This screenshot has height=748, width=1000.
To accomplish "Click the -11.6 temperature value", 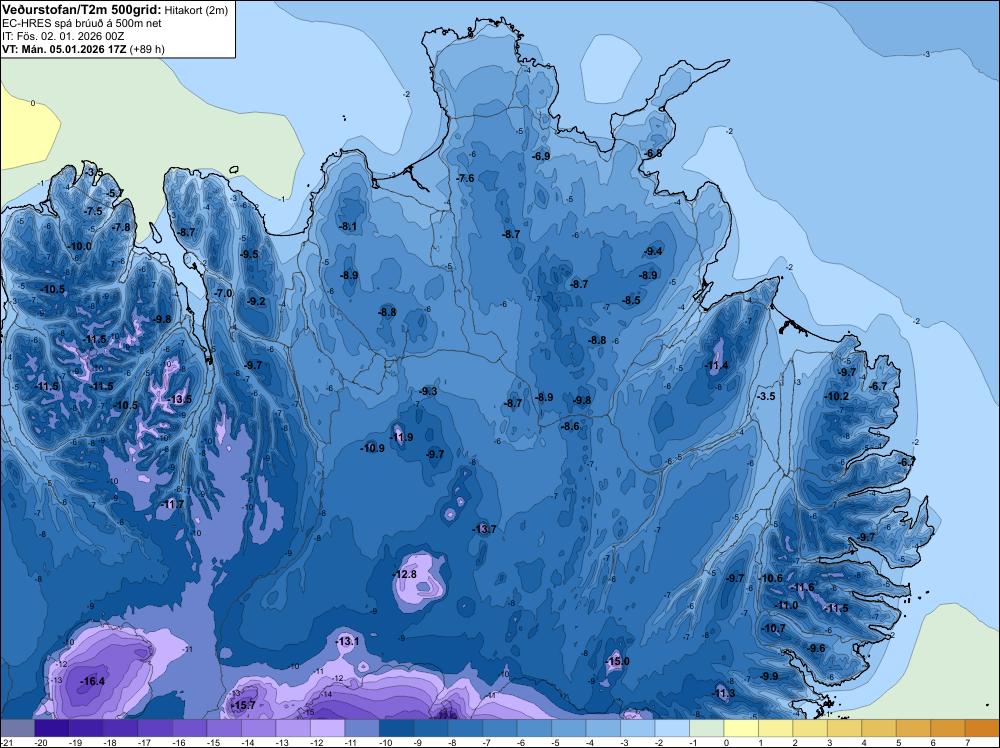I will tap(803, 588).
